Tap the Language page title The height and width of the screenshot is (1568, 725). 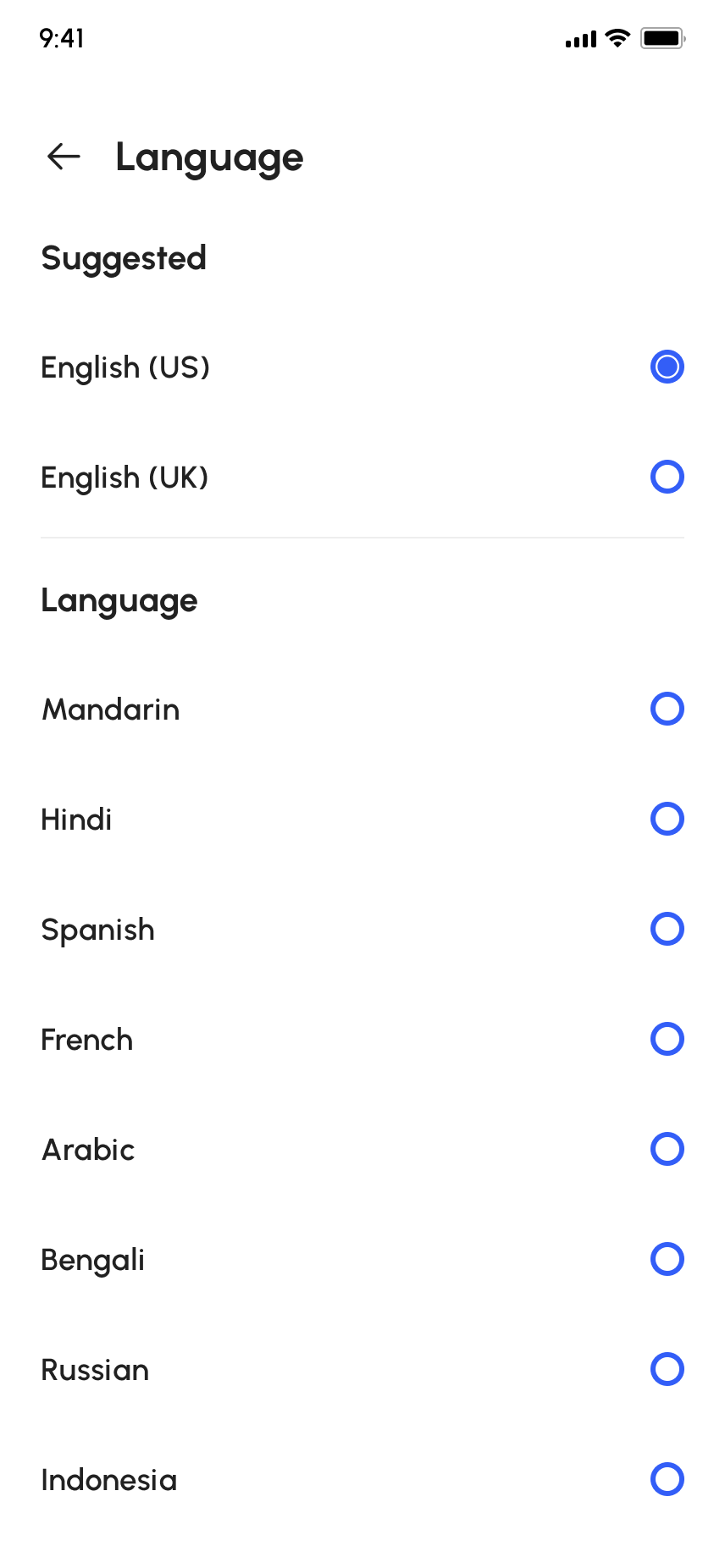pyautogui.click(x=209, y=157)
